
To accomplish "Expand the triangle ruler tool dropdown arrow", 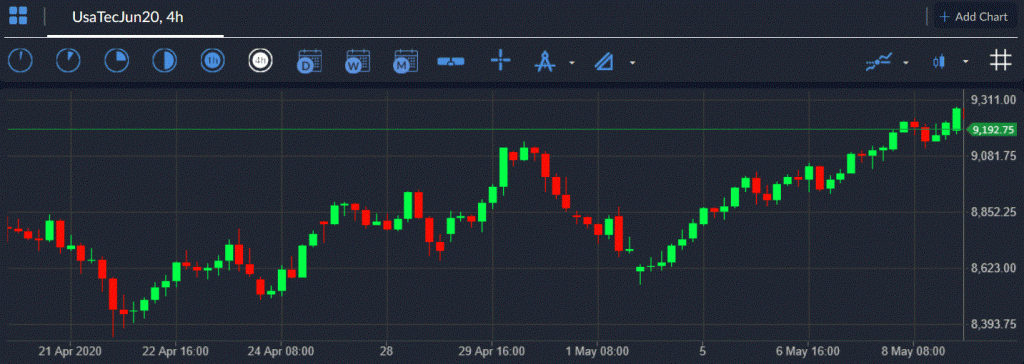I will tap(632, 63).
